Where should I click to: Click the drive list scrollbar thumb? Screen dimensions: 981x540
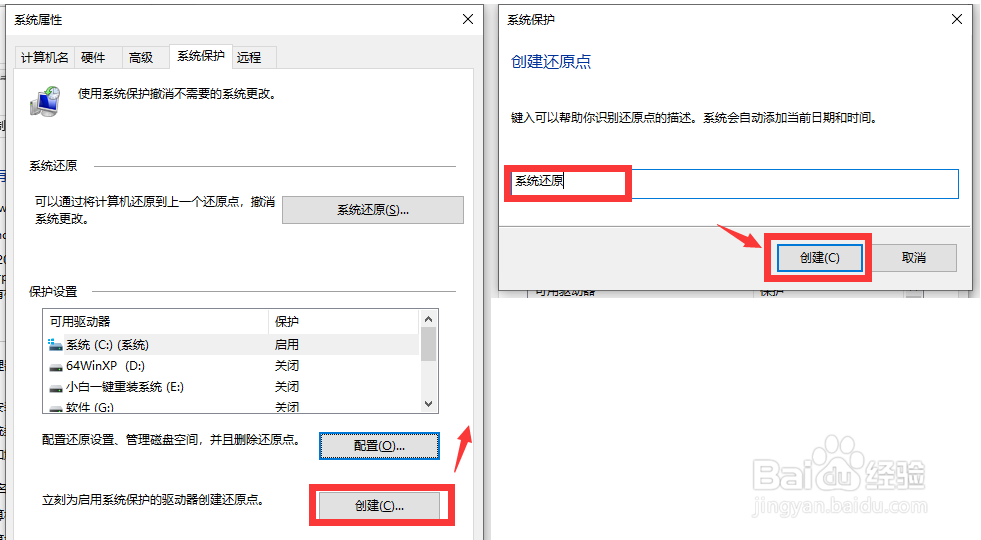(429, 344)
